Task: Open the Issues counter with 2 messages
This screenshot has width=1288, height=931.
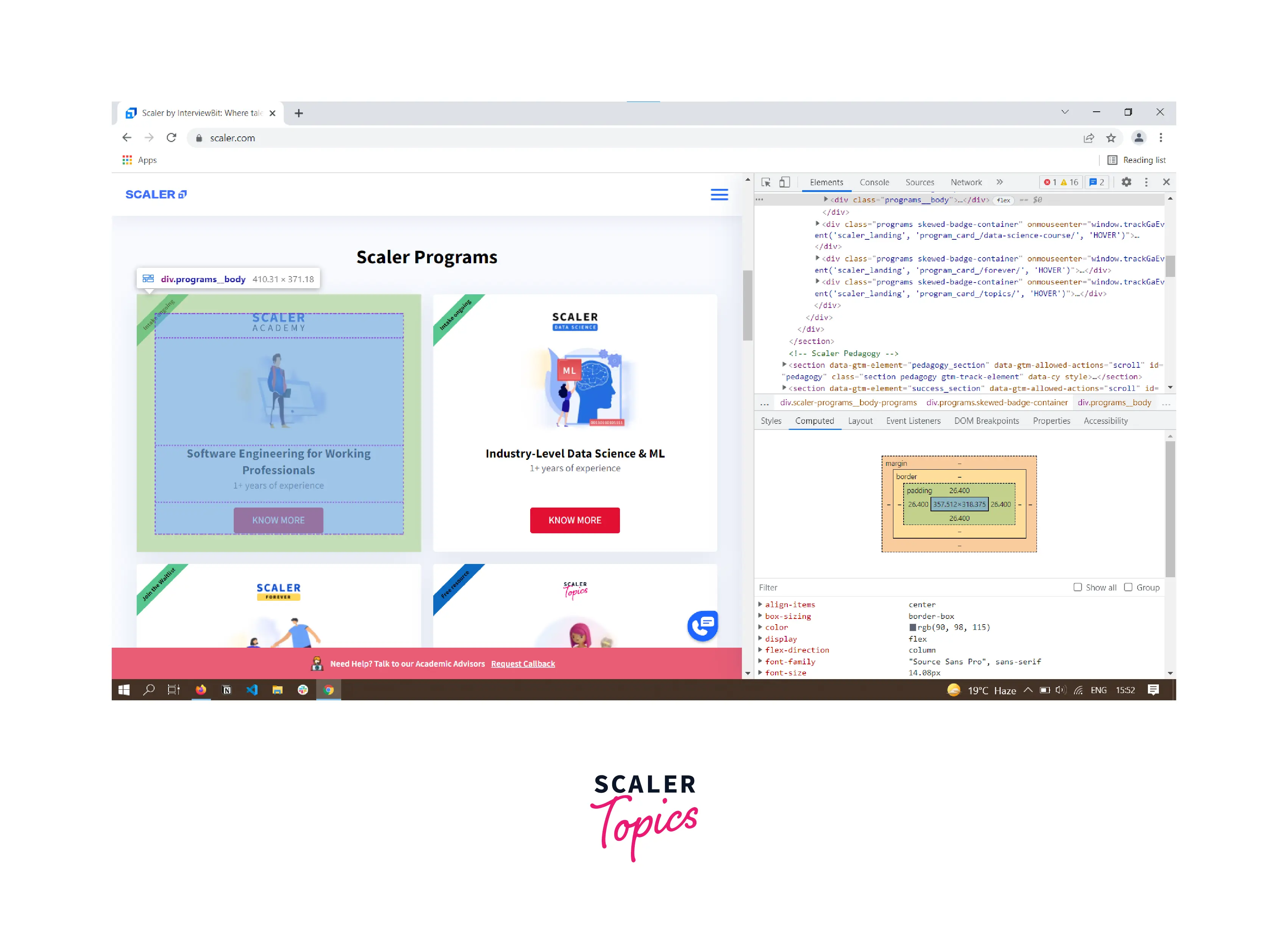Action: 1097,182
